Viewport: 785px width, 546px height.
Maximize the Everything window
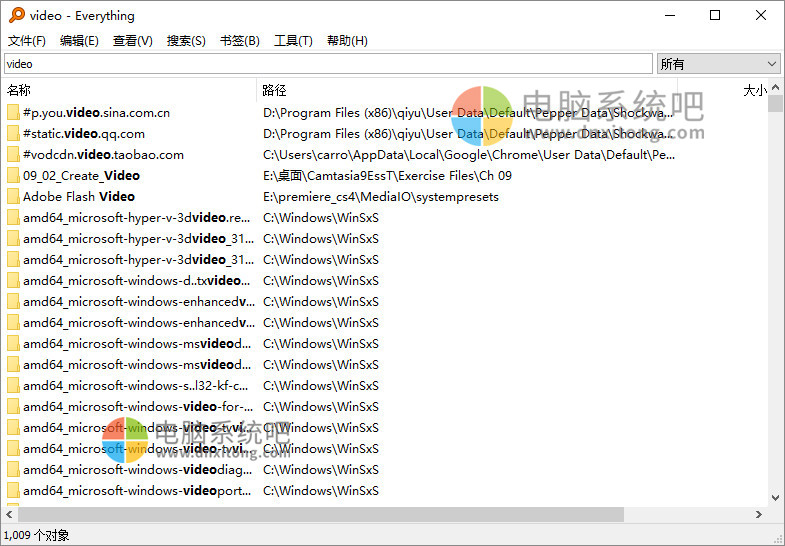point(715,15)
